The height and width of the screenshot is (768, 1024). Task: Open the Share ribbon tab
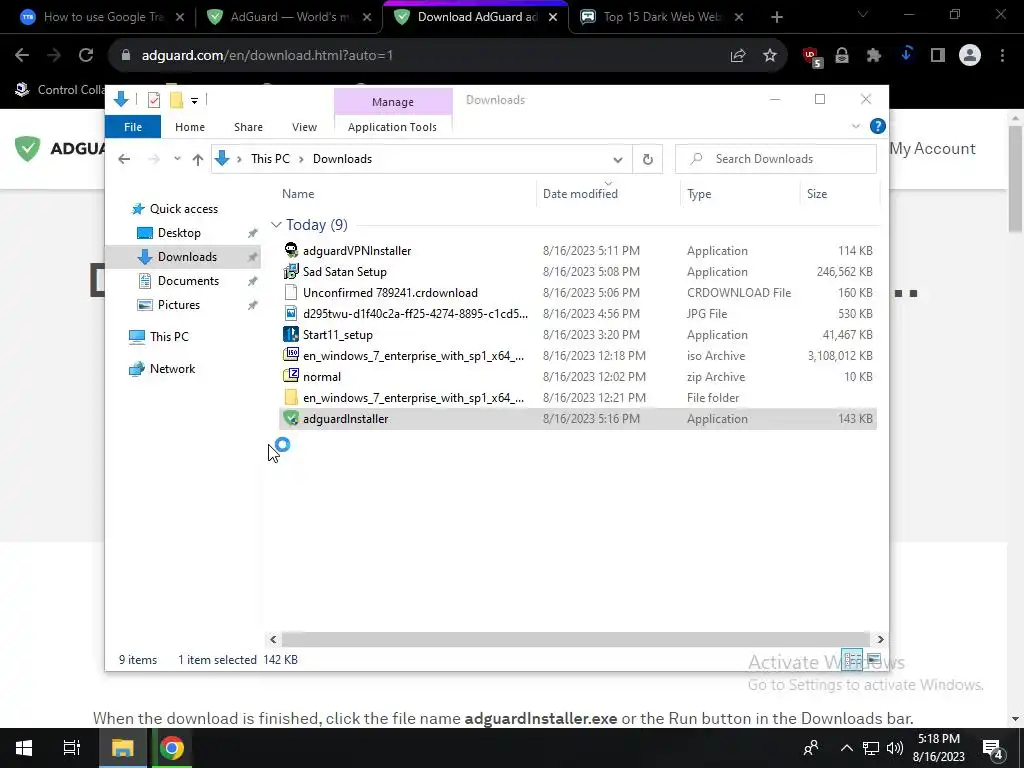[248, 127]
